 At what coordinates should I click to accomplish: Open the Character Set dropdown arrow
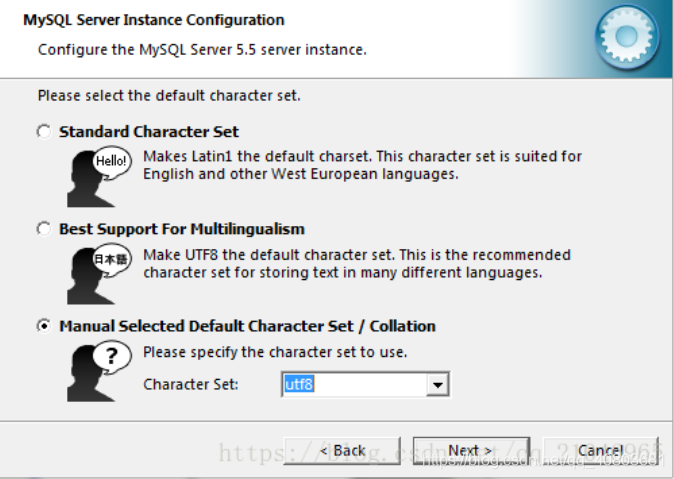pos(438,384)
